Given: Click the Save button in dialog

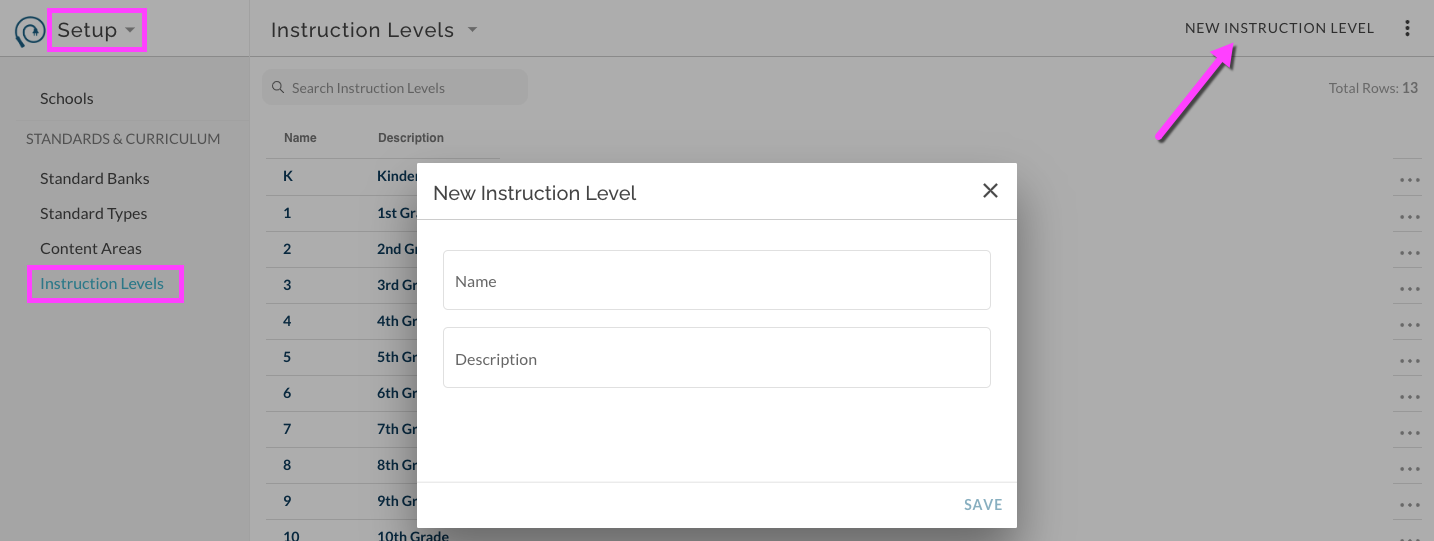Looking at the screenshot, I should coord(983,505).
